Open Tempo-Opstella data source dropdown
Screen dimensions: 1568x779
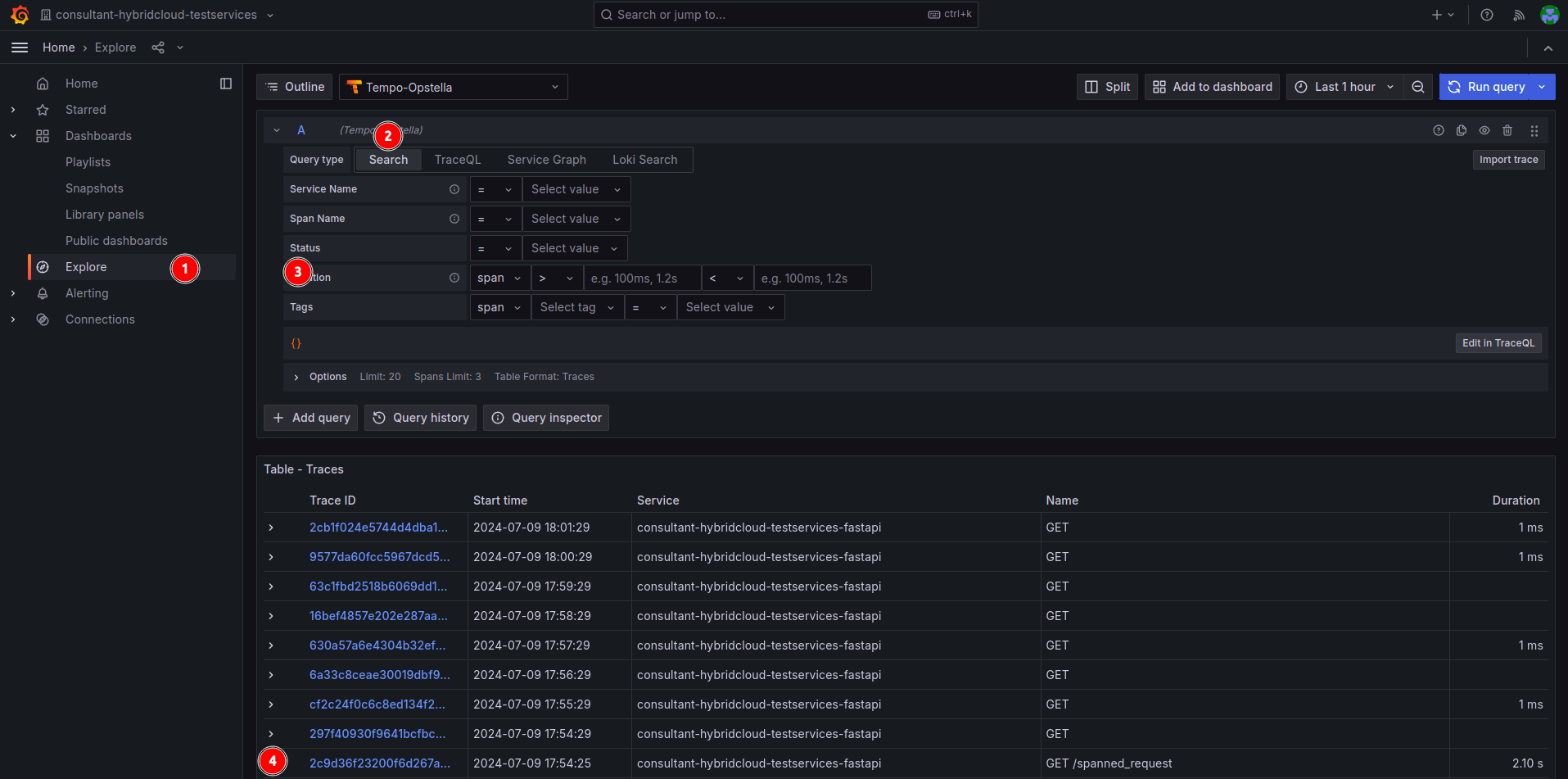[x=453, y=87]
